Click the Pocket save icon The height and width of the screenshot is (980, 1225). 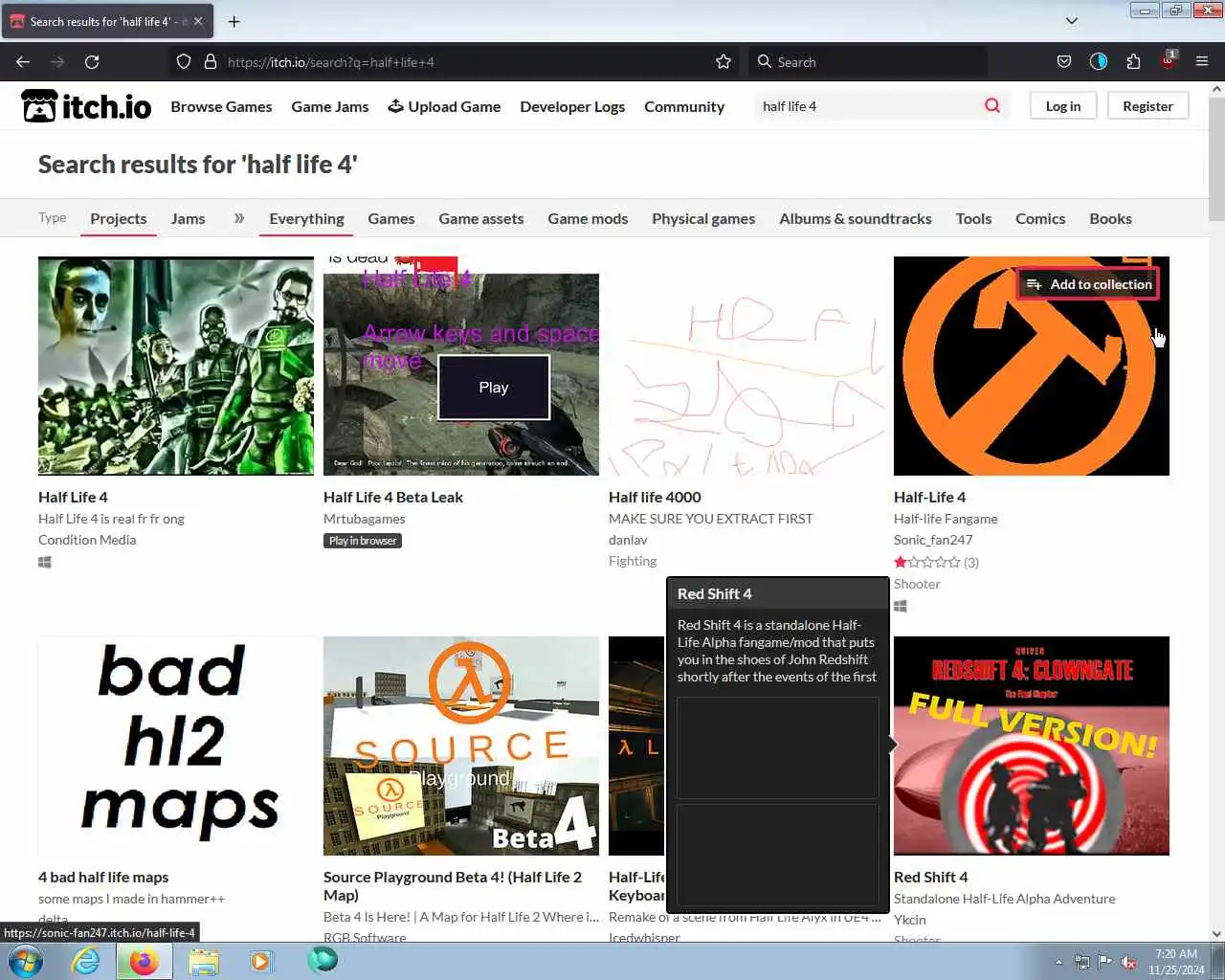(1064, 61)
